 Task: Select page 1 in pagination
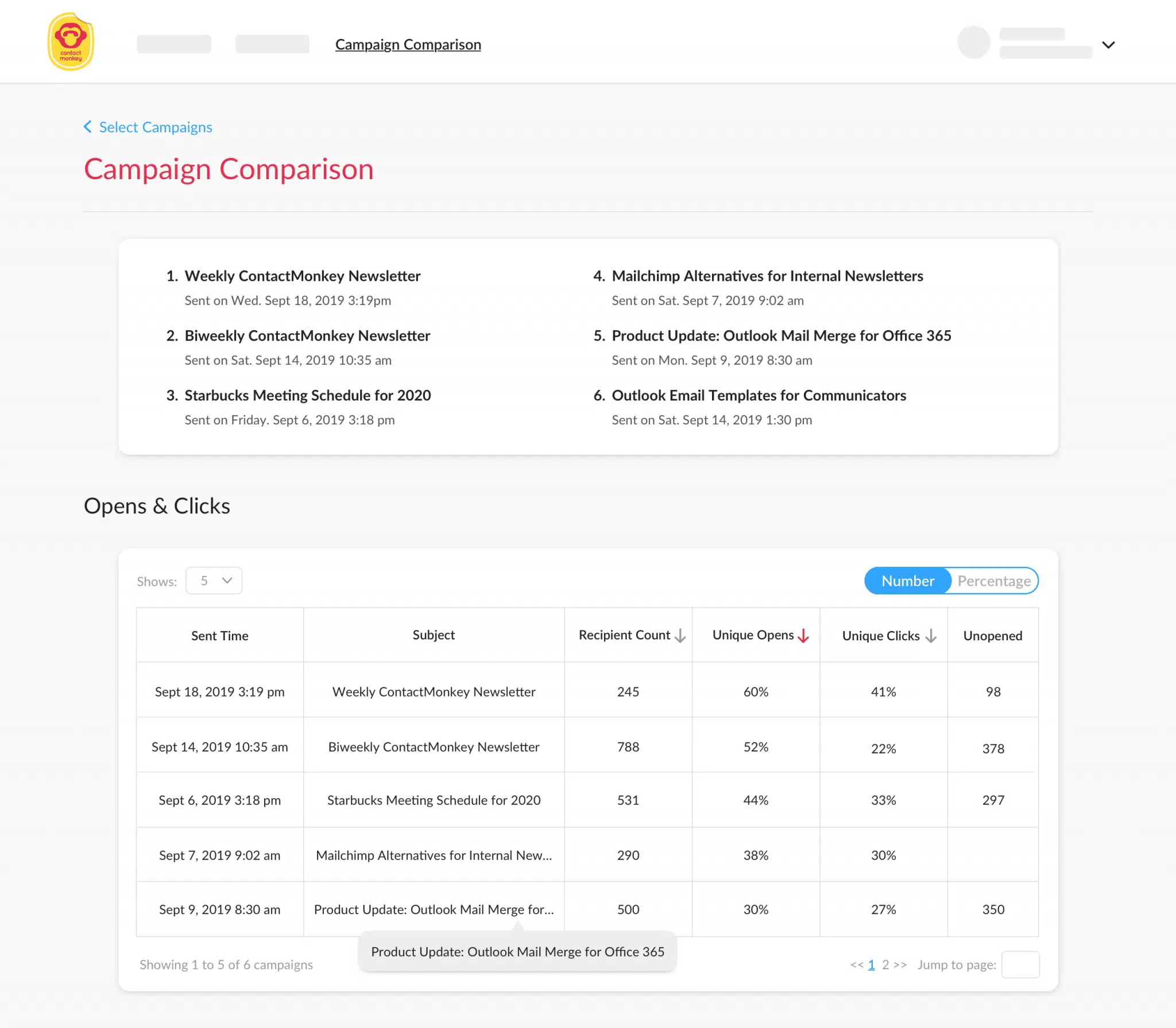tap(871, 965)
